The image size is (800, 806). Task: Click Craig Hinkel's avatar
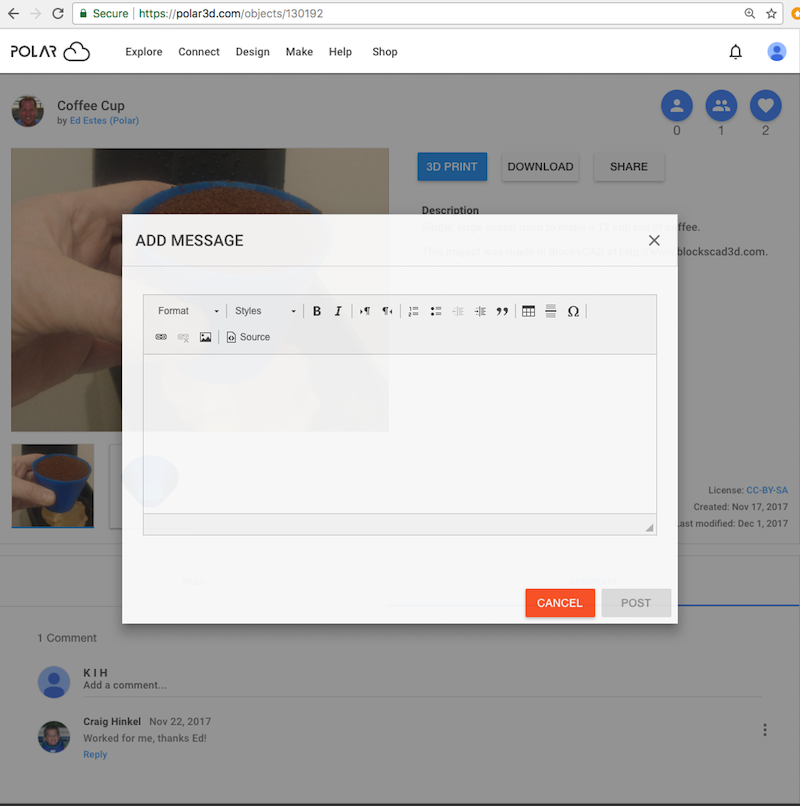(54, 737)
